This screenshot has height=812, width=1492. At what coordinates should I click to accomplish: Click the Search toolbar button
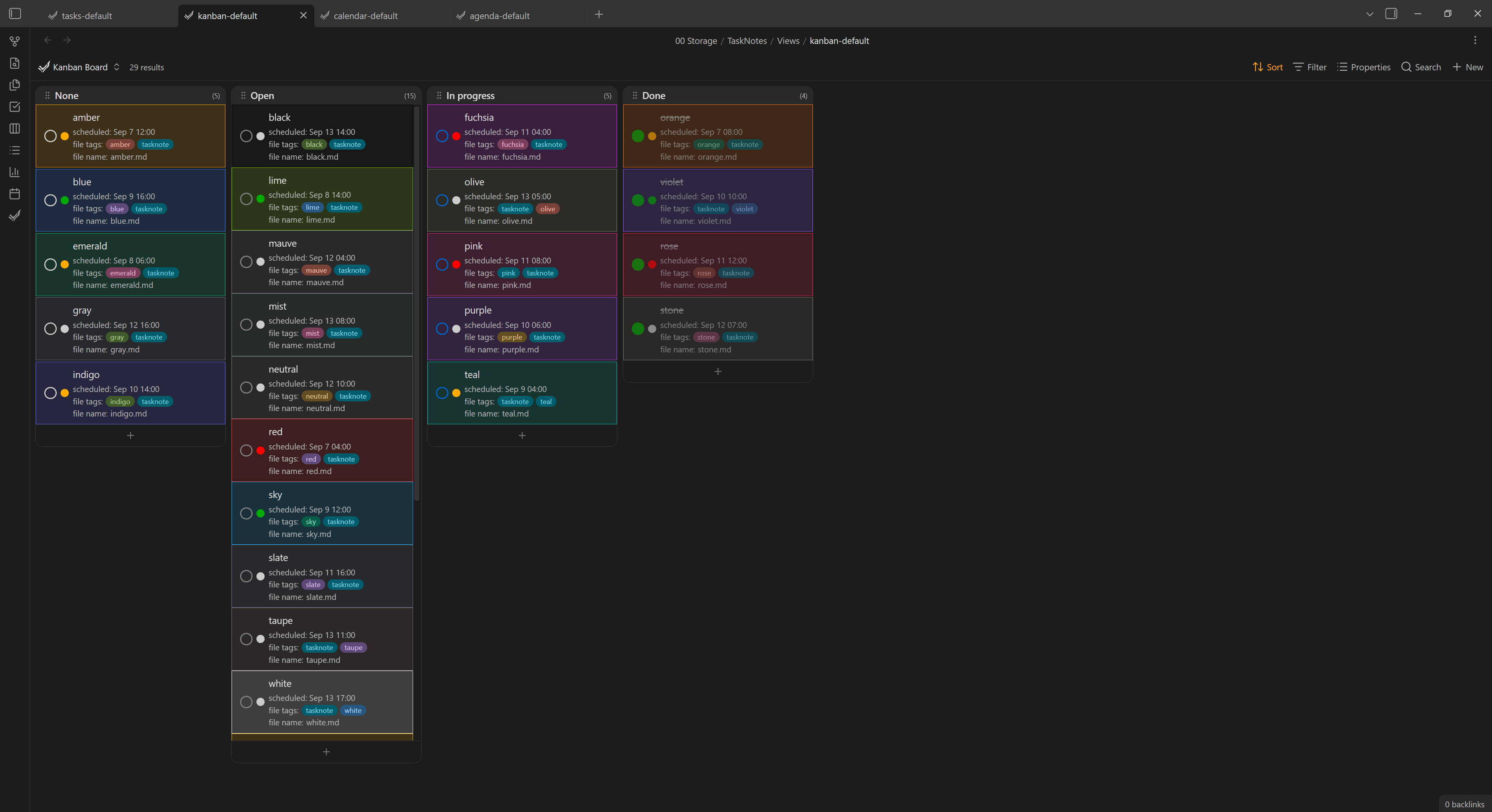(1421, 67)
